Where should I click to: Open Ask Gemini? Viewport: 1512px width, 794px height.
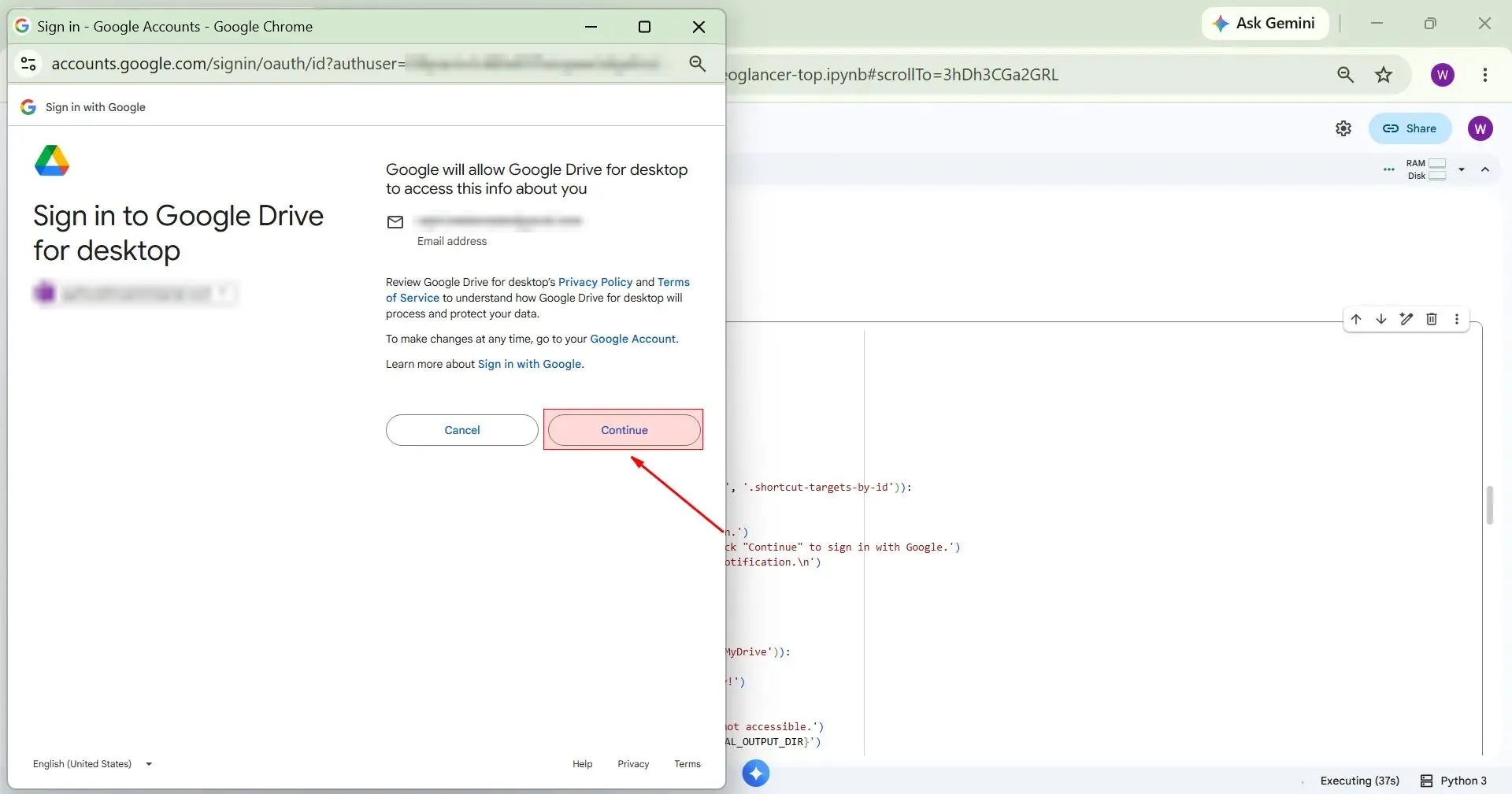click(1265, 24)
